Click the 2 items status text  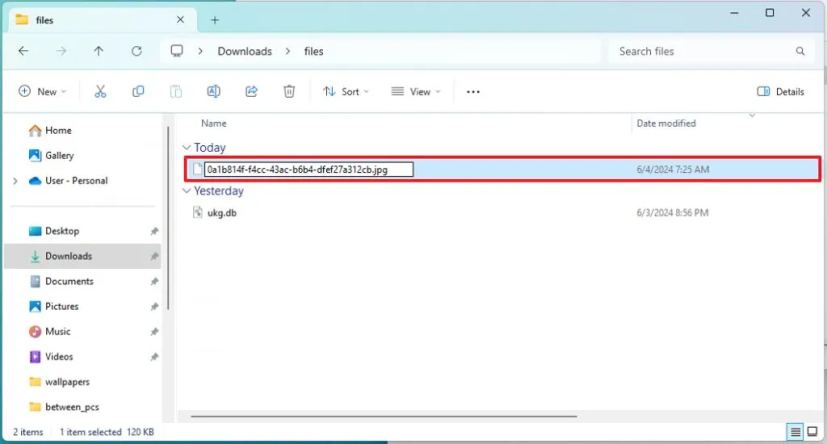pyautogui.click(x=28, y=432)
